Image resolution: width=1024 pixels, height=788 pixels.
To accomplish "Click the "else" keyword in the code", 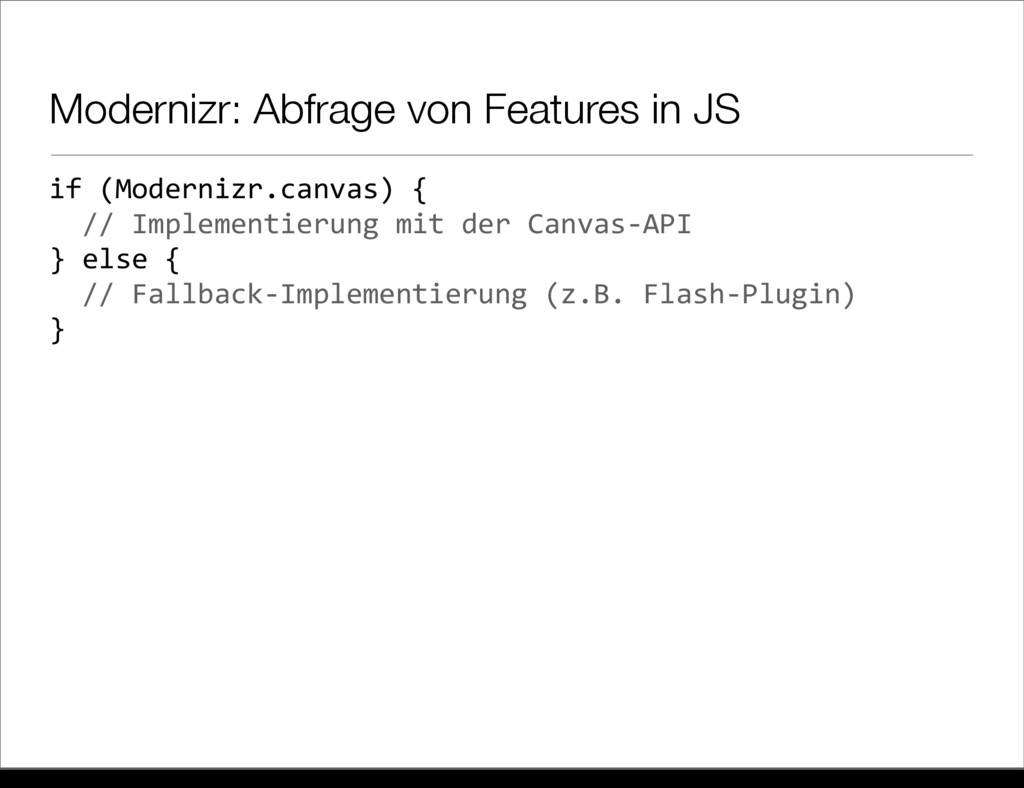I will (x=114, y=259).
